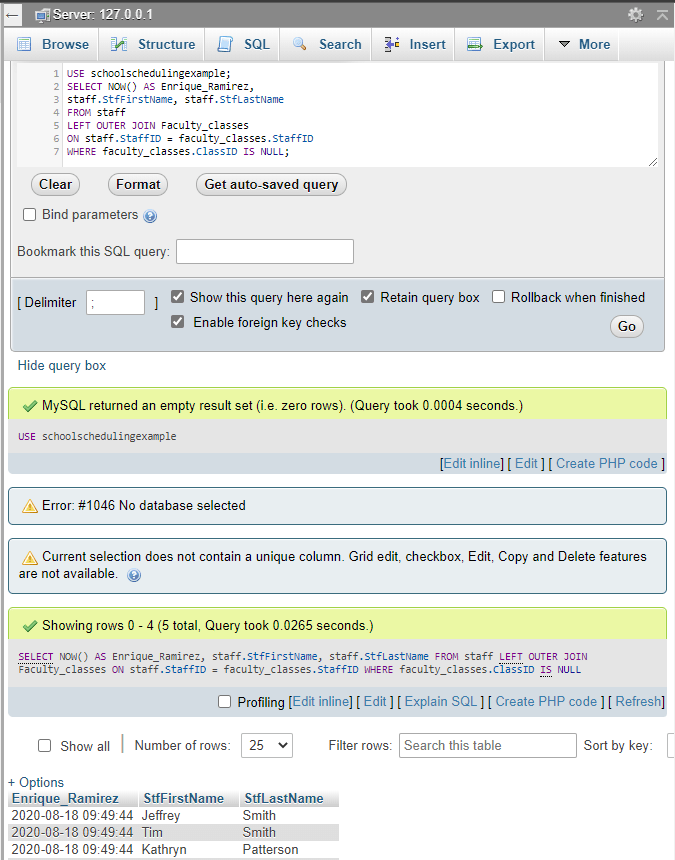
Task: Open the Search tab
Action: click(327, 44)
